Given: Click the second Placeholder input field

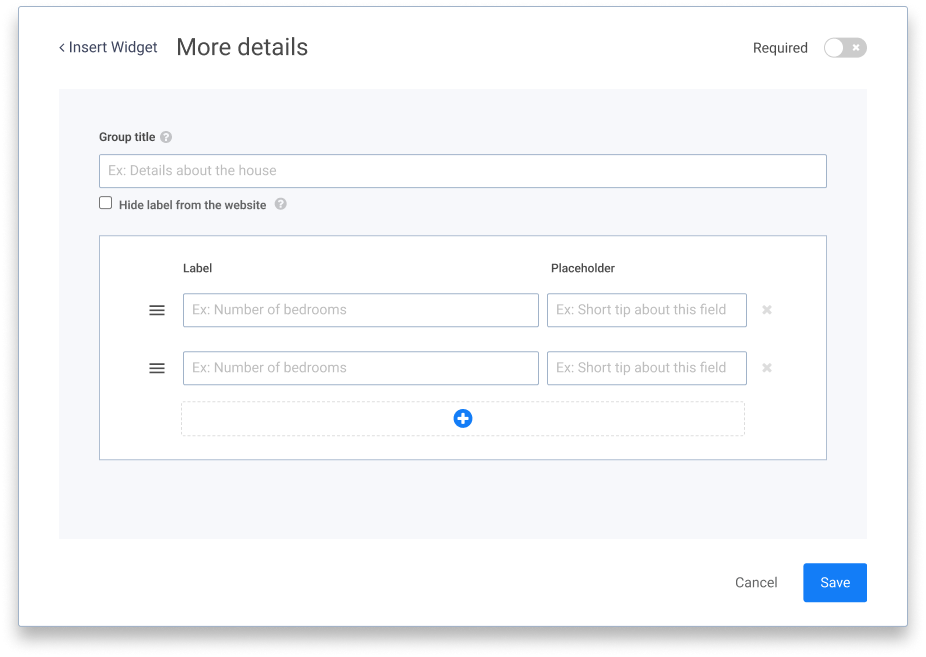Looking at the screenshot, I should point(646,368).
